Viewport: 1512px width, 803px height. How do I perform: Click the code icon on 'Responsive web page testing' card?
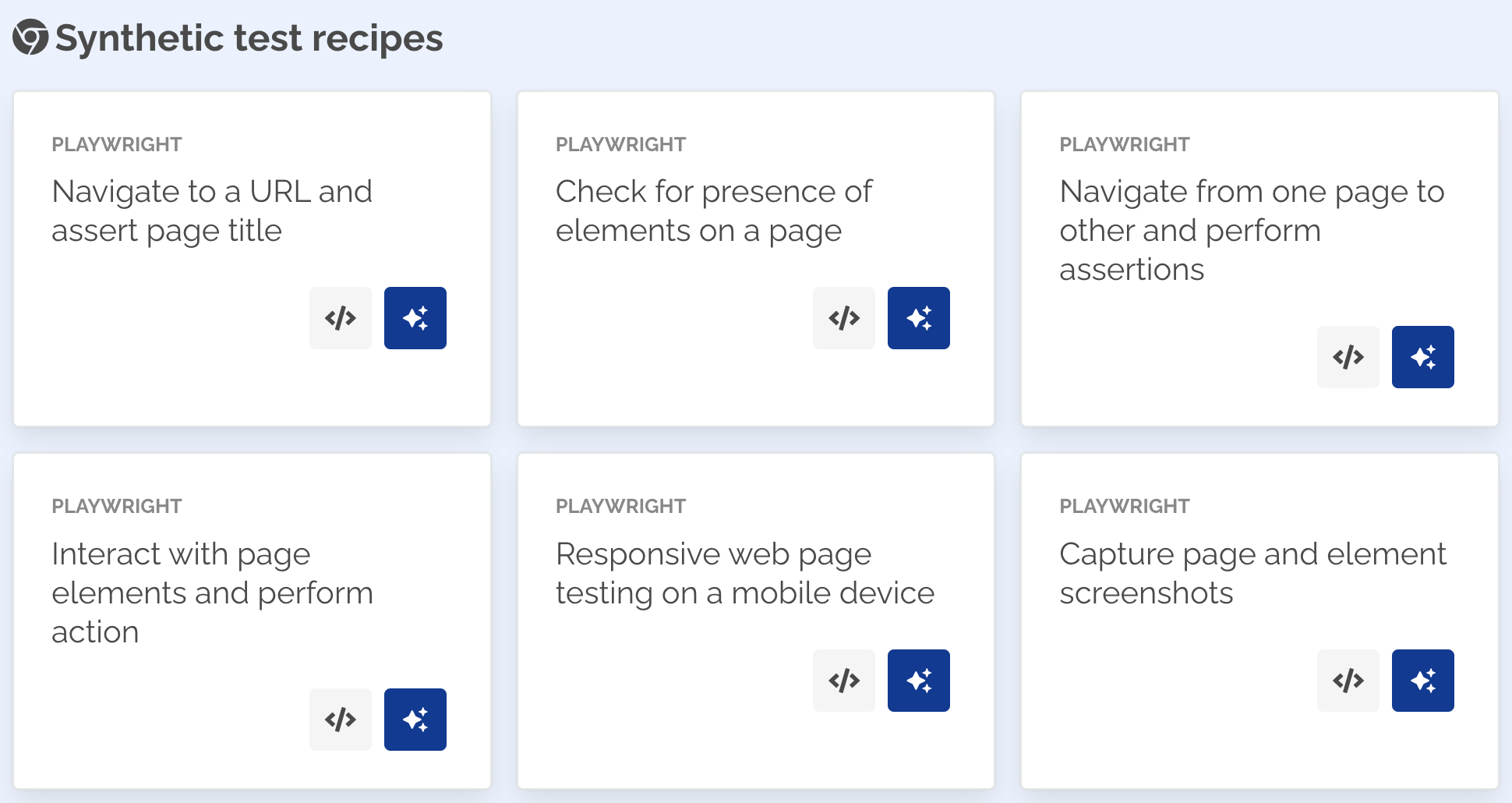point(844,680)
